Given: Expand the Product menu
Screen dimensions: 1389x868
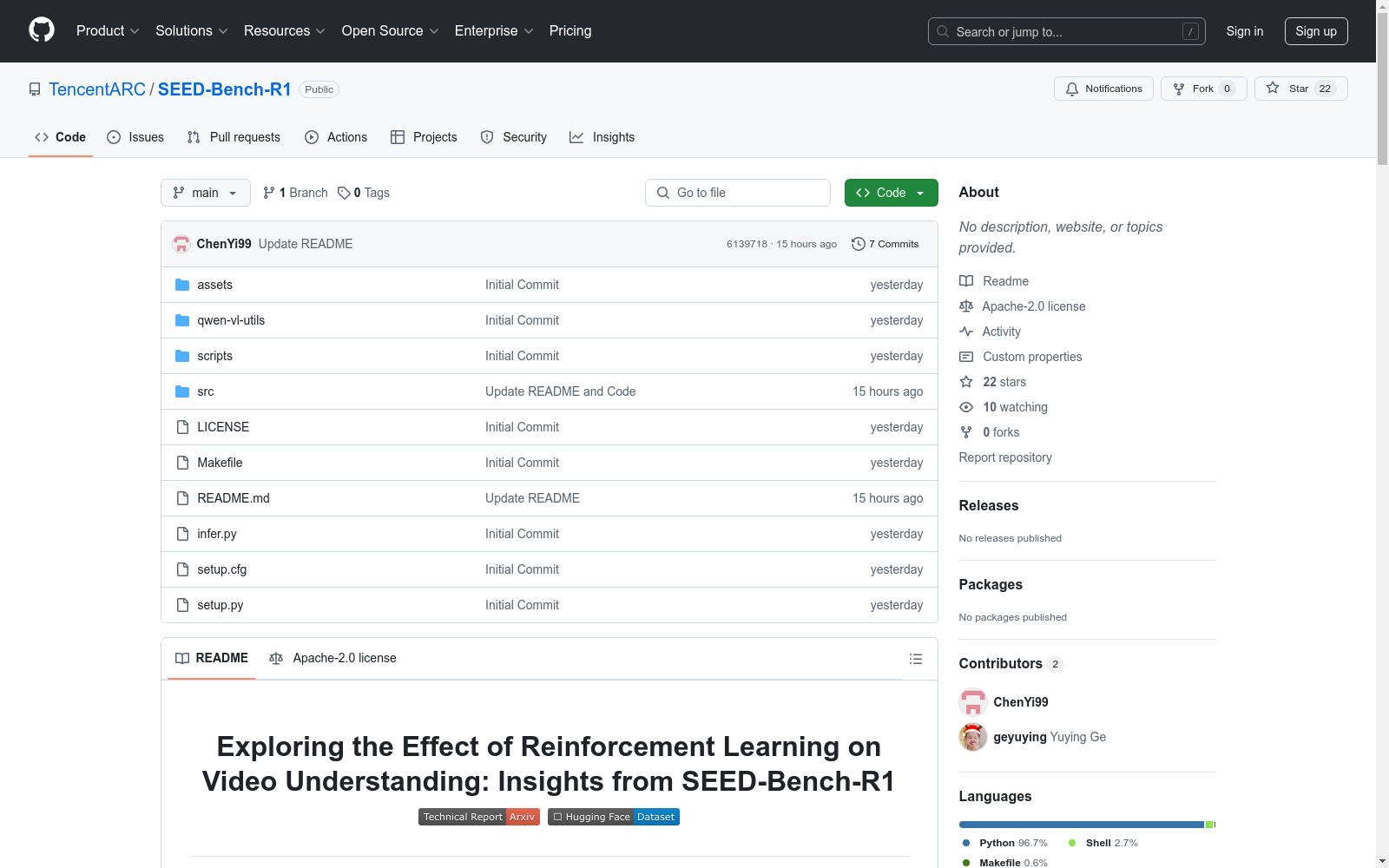Looking at the screenshot, I should pos(108,30).
